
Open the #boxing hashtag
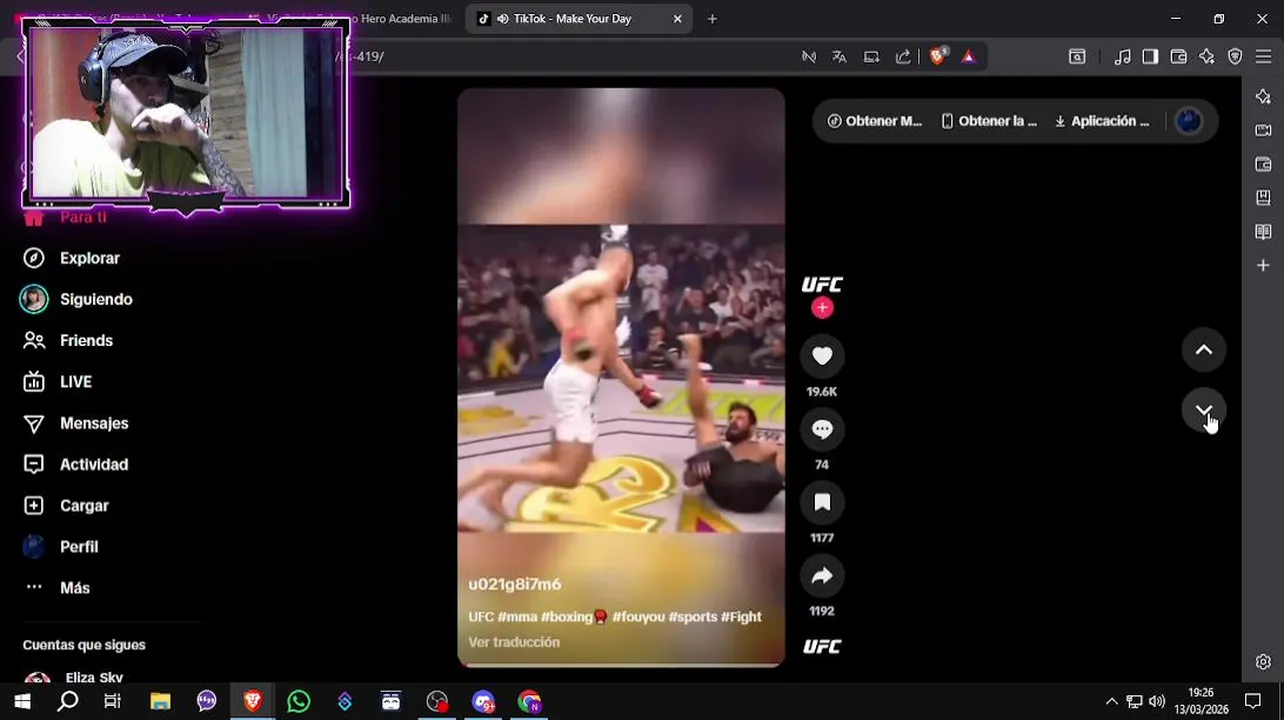pos(574,617)
